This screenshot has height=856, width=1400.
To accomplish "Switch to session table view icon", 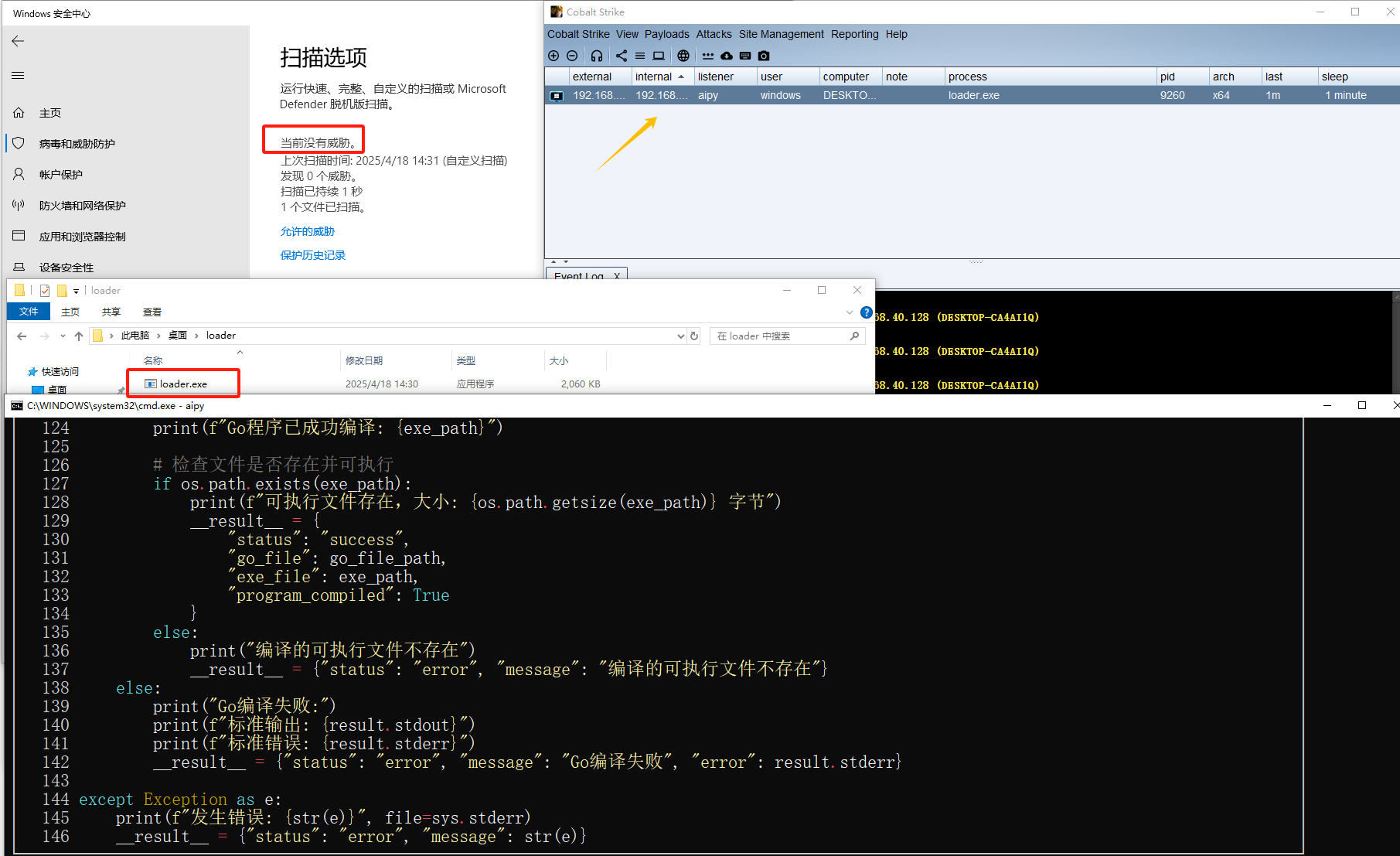I will click(x=640, y=56).
